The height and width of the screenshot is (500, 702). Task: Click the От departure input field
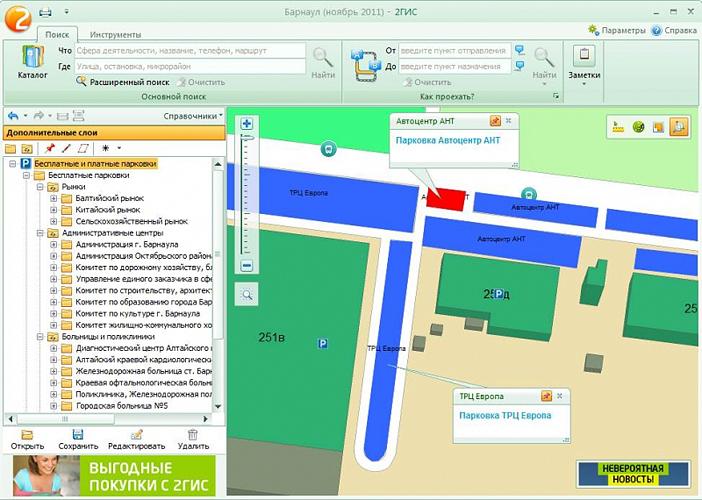(454, 51)
